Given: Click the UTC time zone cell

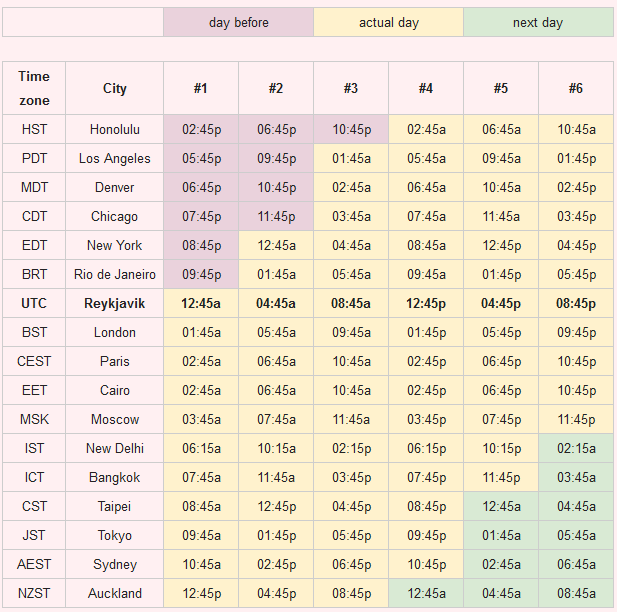Looking at the screenshot, I should [x=34, y=303].
